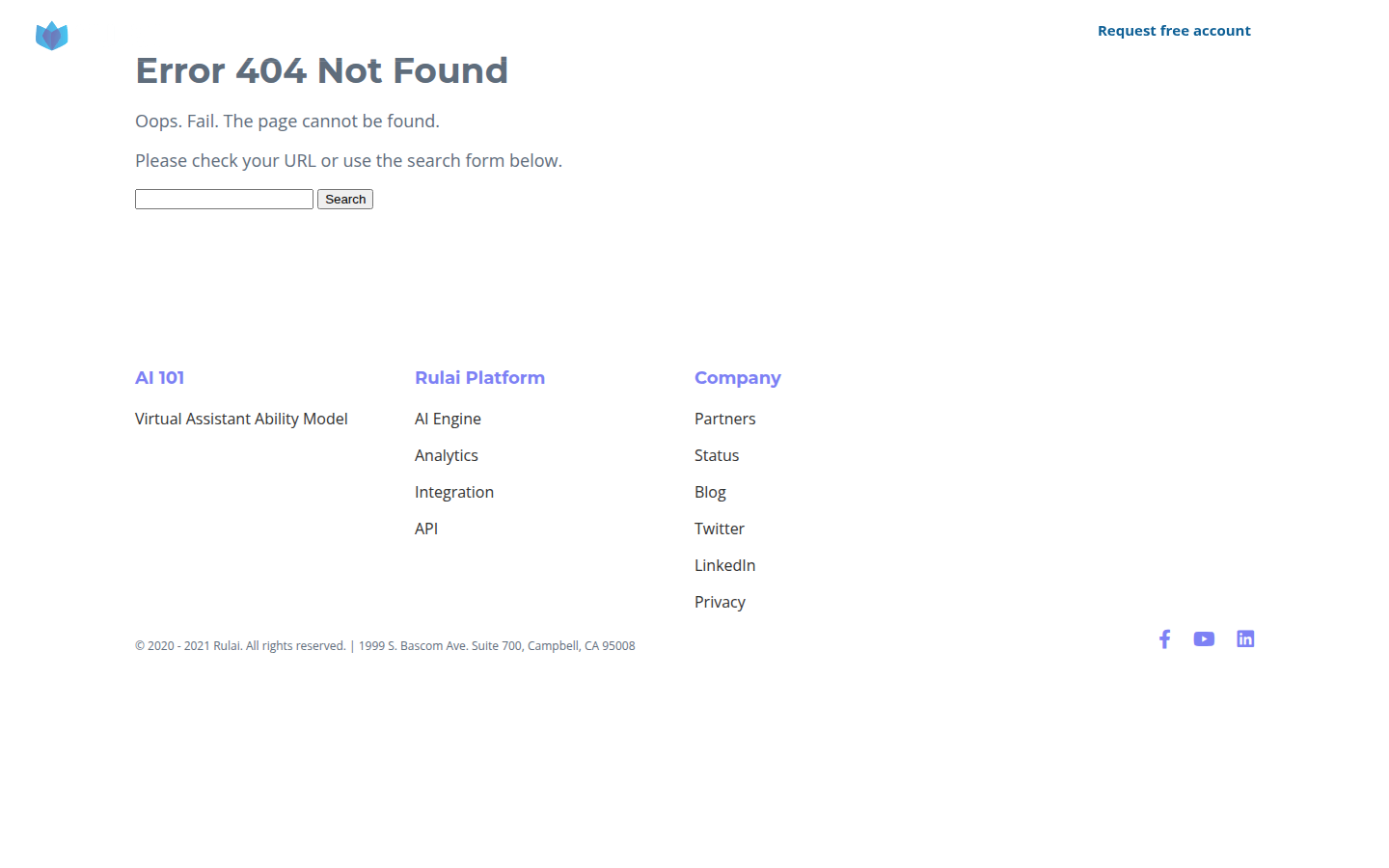1389x868 pixels.
Task: Click Request free account link
Action: click(x=1174, y=31)
